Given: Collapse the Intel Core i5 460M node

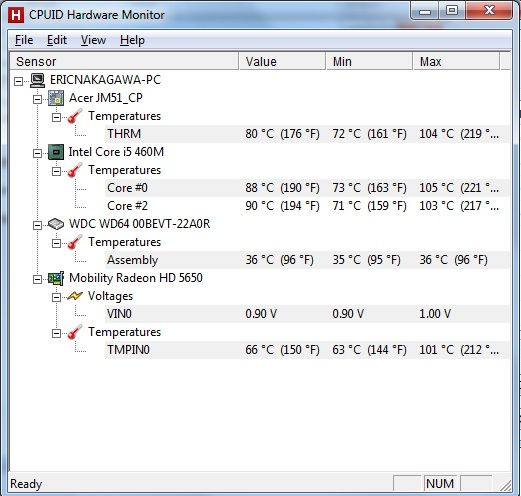Looking at the screenshot, I should pyautogui.click(x=37, y=153).
